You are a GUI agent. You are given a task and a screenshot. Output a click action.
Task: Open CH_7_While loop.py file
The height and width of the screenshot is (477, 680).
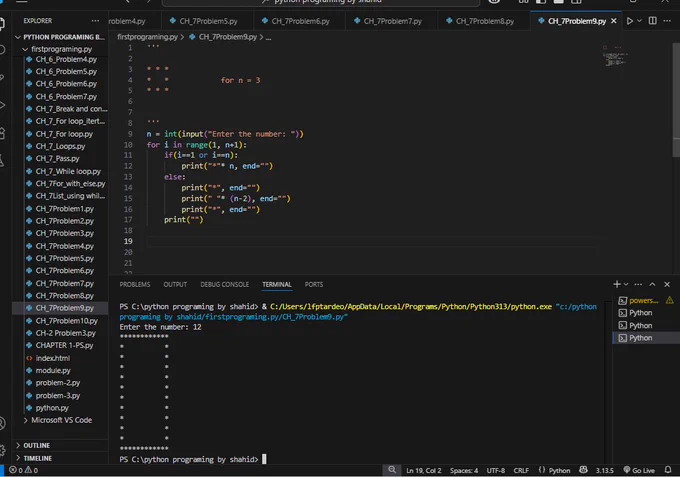68,171
